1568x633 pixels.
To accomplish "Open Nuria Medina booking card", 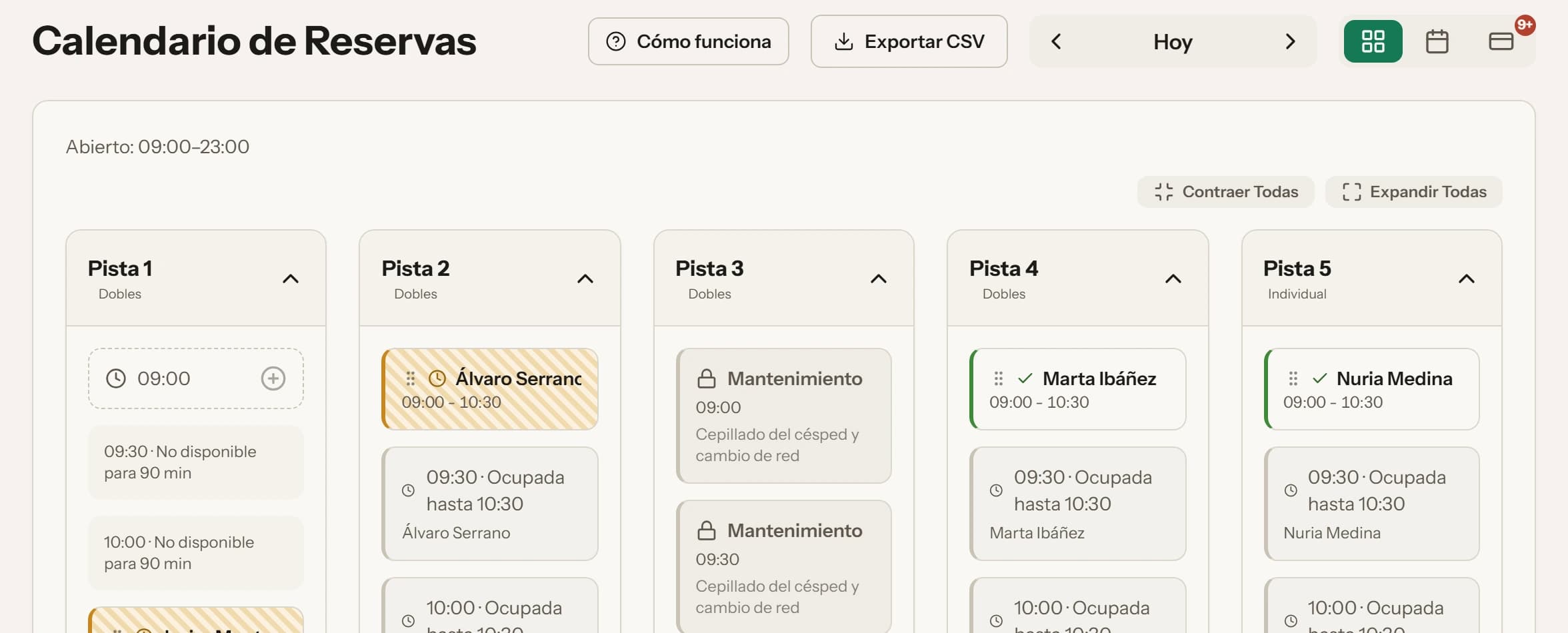I will pyautogui.click(x=1372, y=389).
